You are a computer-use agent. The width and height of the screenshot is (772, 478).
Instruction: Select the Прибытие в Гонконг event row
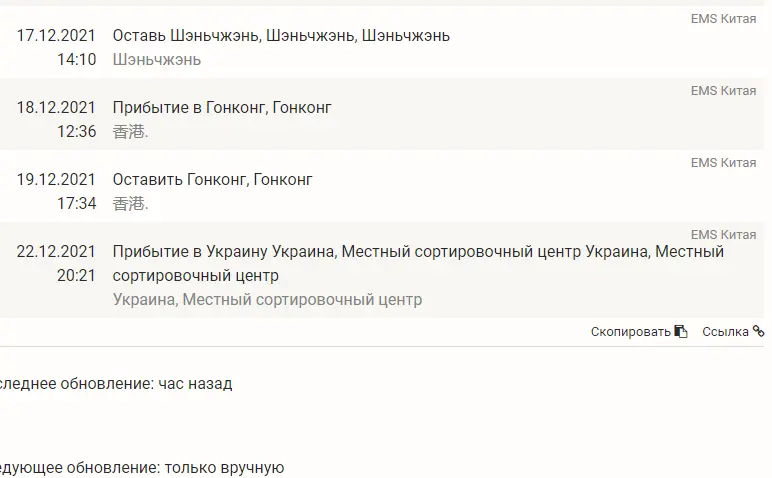pyautogui.click(x=382, y=114)
